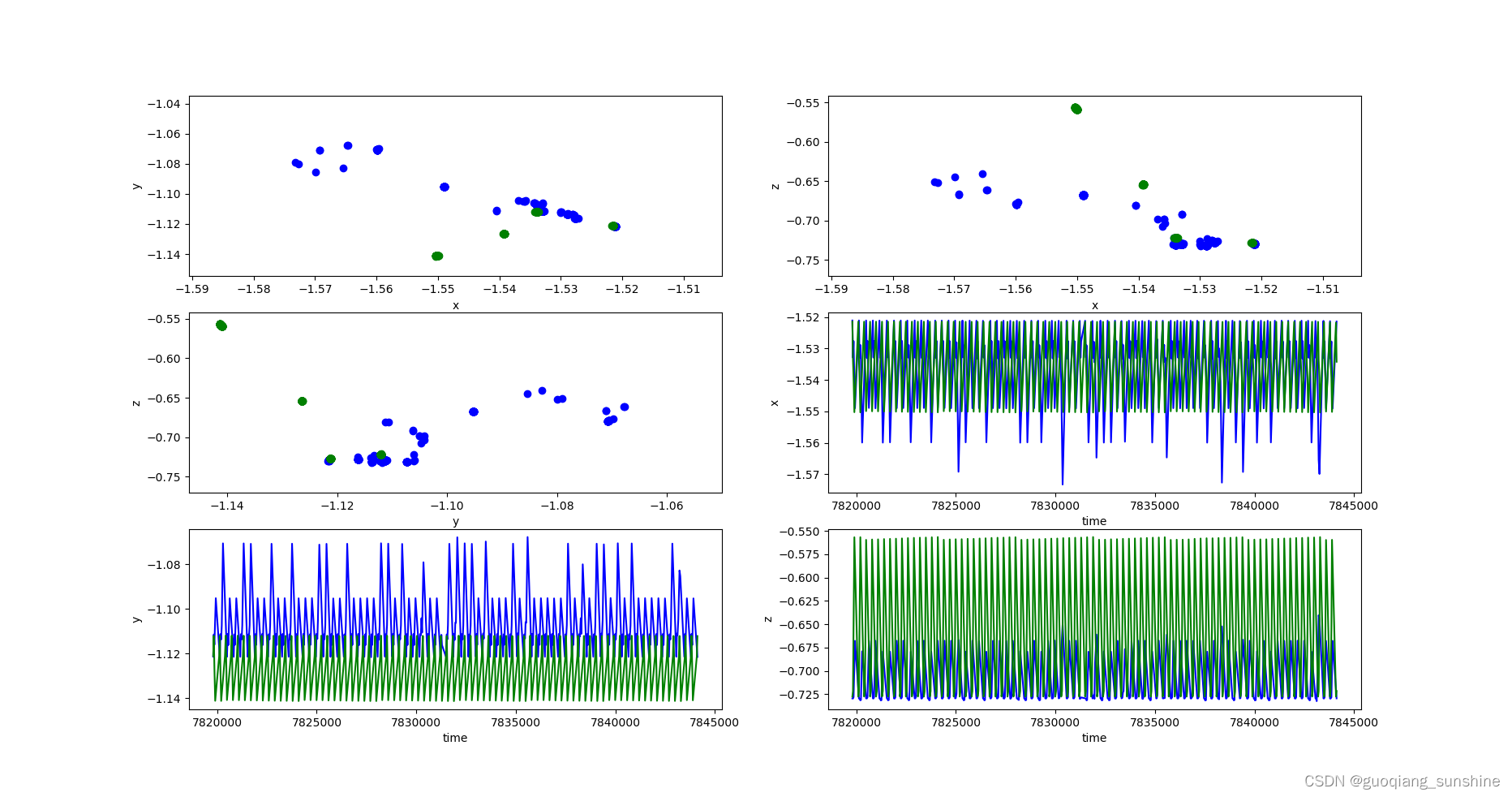Select the vertical "y" label of x–y scatter
This screenshot has height=797, width=1512.
[x=136, y=187]
